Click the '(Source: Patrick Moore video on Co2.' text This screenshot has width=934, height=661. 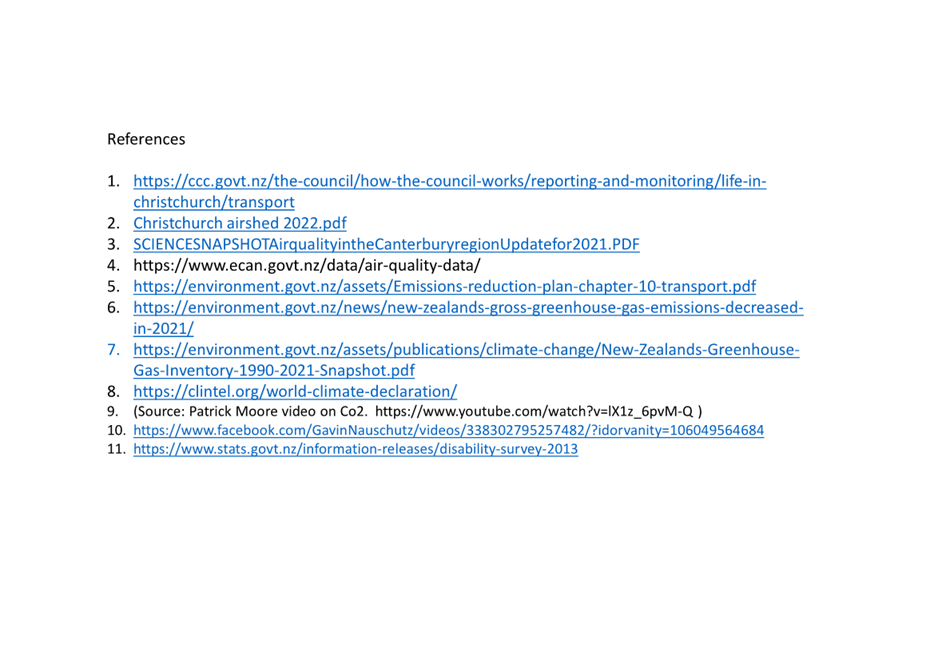(x=251, y=411)
